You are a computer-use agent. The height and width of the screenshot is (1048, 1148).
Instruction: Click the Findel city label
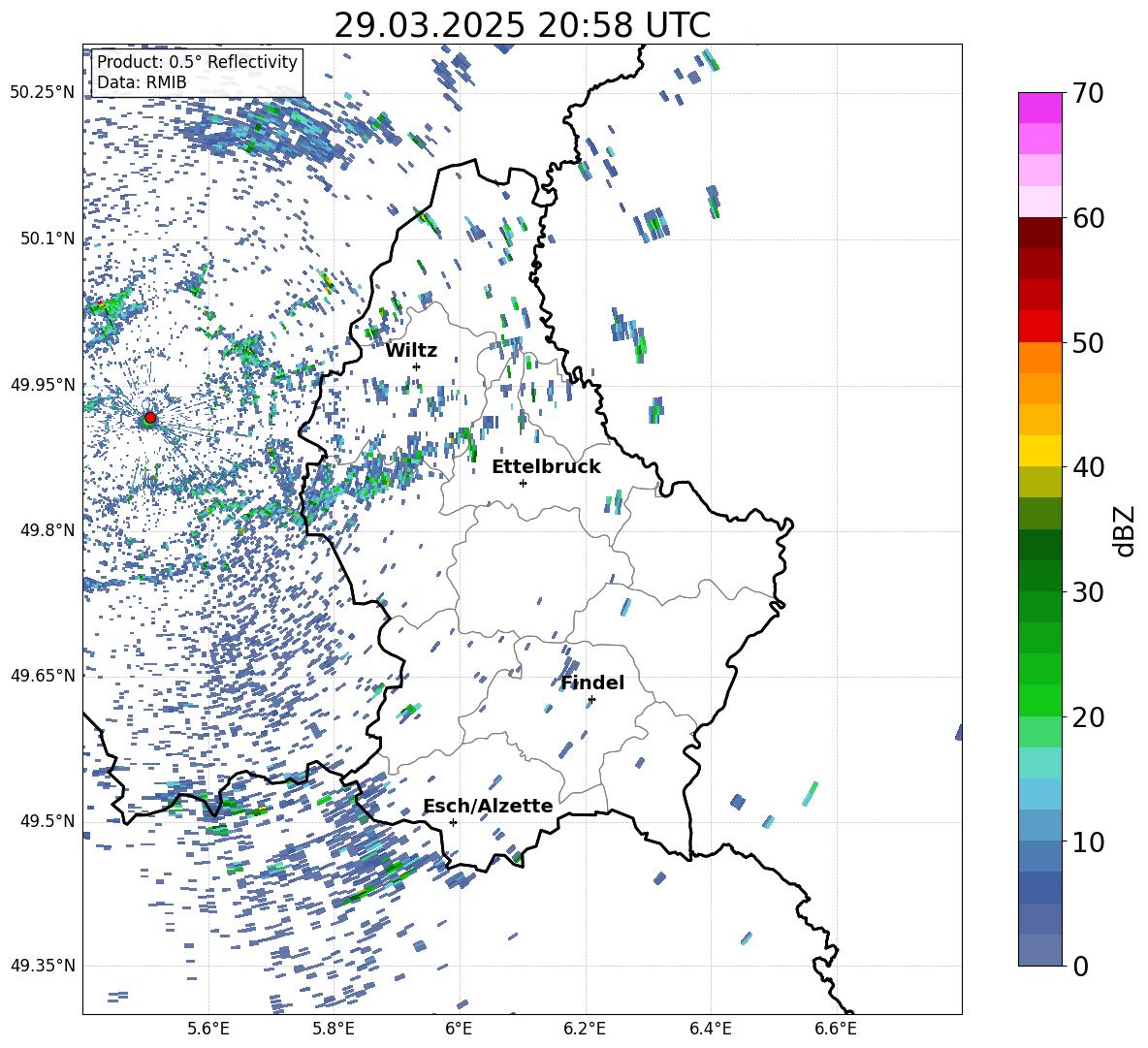tap(592, 683)
